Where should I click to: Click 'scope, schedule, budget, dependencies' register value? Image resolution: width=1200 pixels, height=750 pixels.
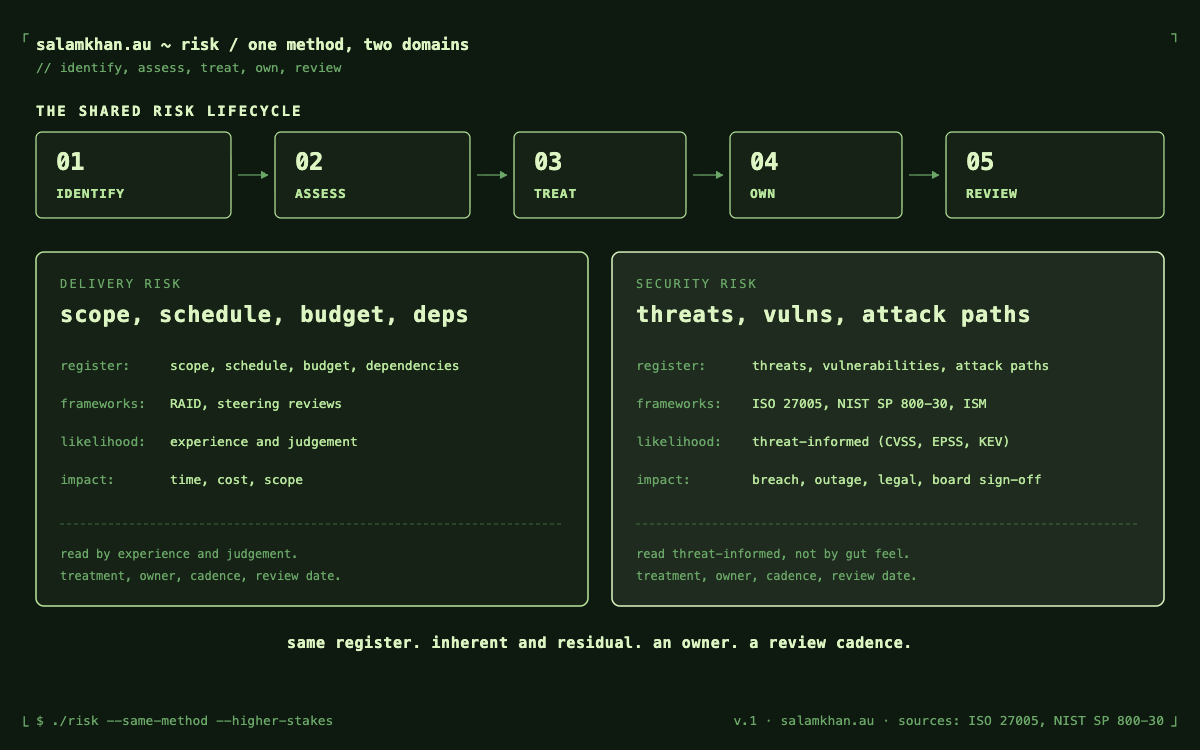point(315,366)
